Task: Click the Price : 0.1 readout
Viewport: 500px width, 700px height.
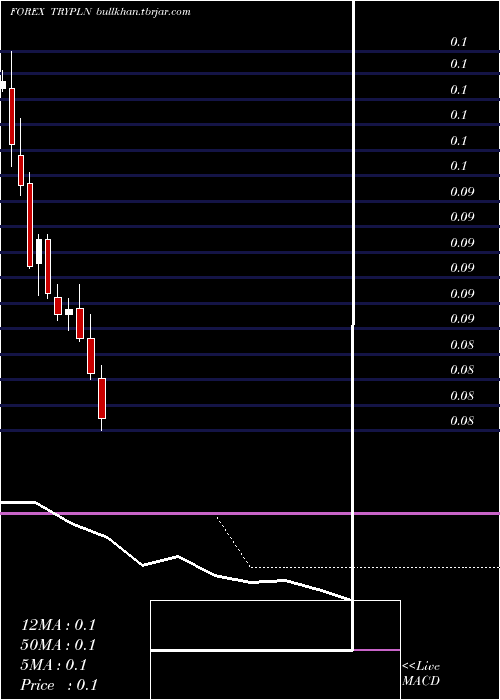Action: 59,685
